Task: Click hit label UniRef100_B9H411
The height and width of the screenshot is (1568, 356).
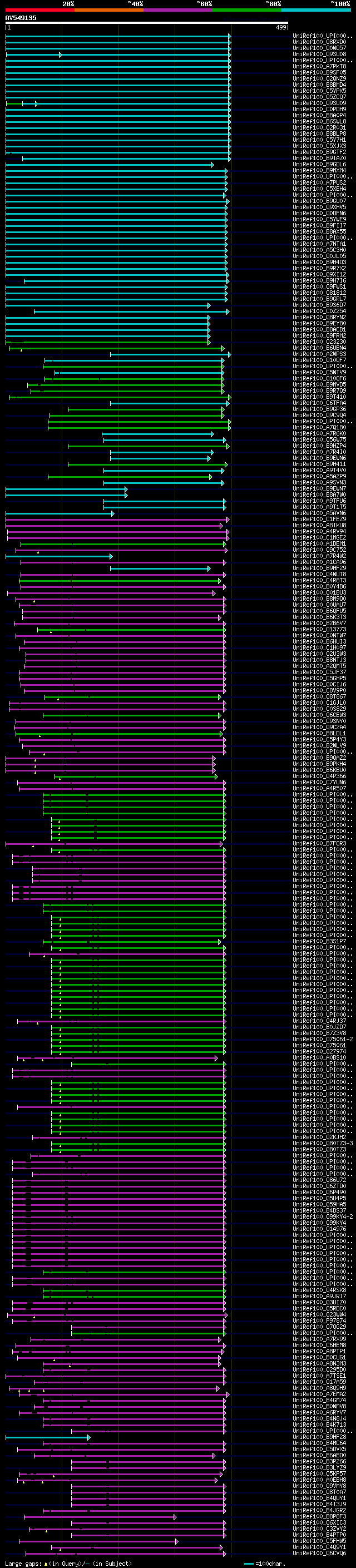Action: 319,464
